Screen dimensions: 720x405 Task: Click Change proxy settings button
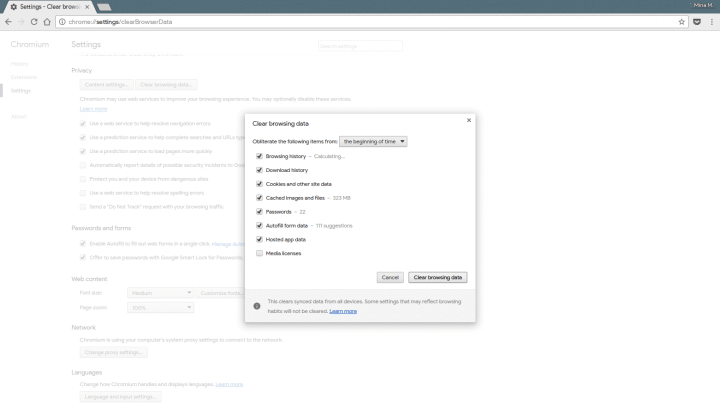tap(113, 352)
